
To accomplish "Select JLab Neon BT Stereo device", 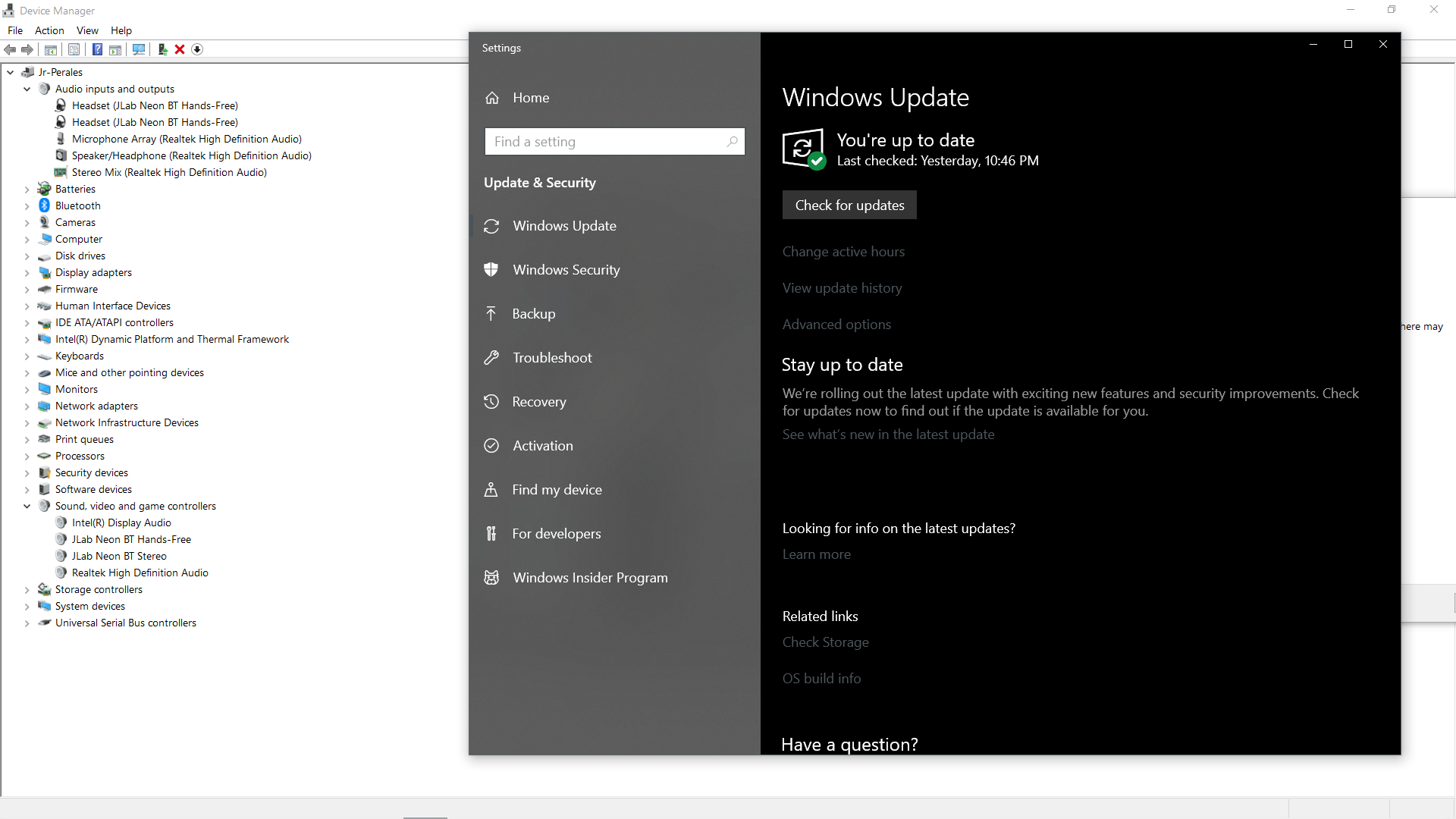I will (119, 557).
